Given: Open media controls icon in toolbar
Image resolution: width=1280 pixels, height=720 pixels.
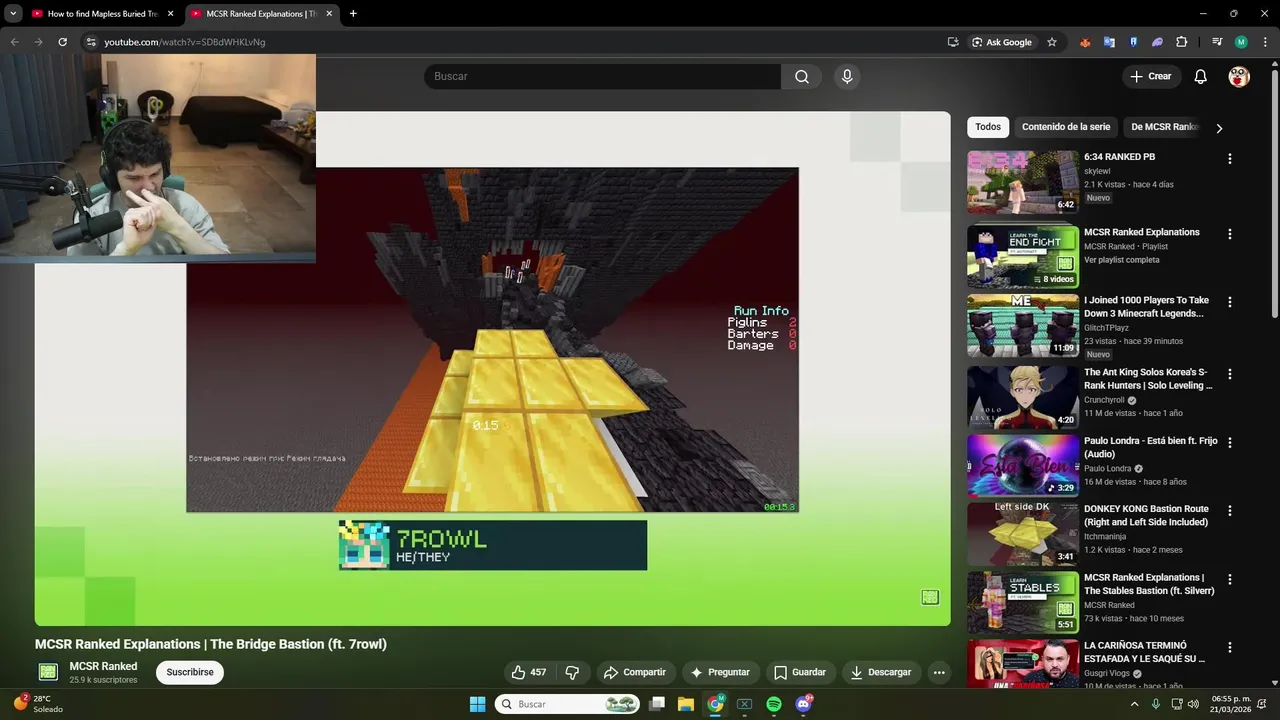Looking at the screenshot, I should (1217, 42).
